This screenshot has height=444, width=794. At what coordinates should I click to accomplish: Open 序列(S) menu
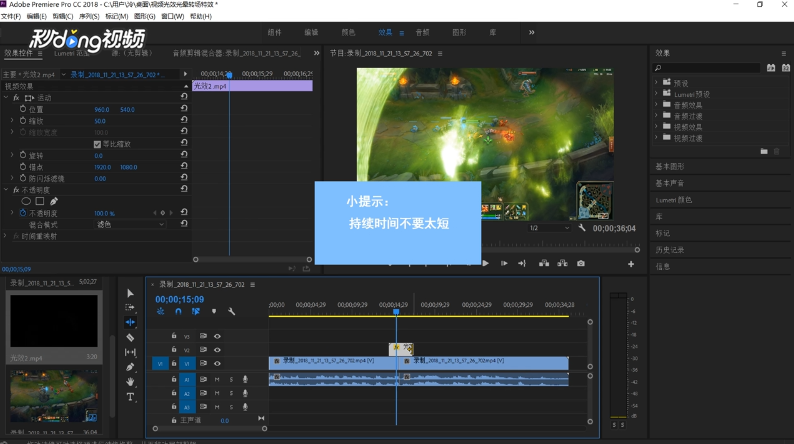[x=89, y=16]
